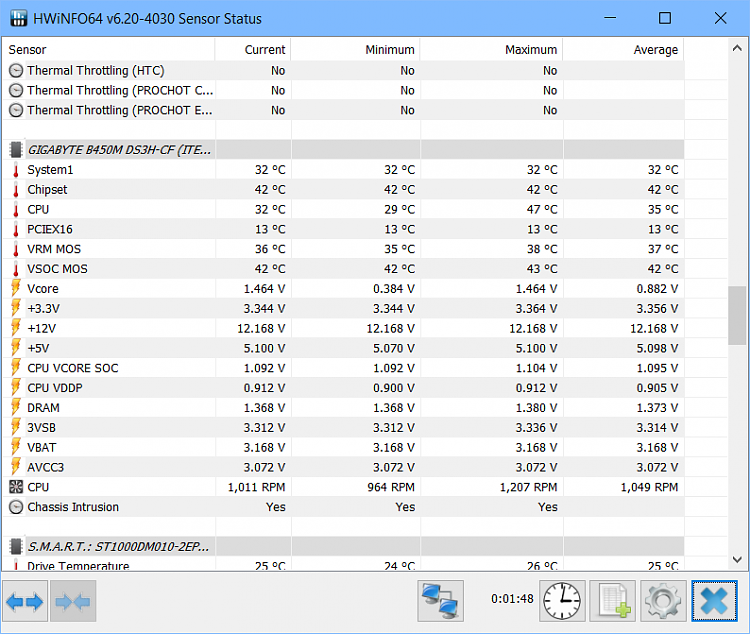Click the DRAM voltage bolt icon

(x=16, y=408)
